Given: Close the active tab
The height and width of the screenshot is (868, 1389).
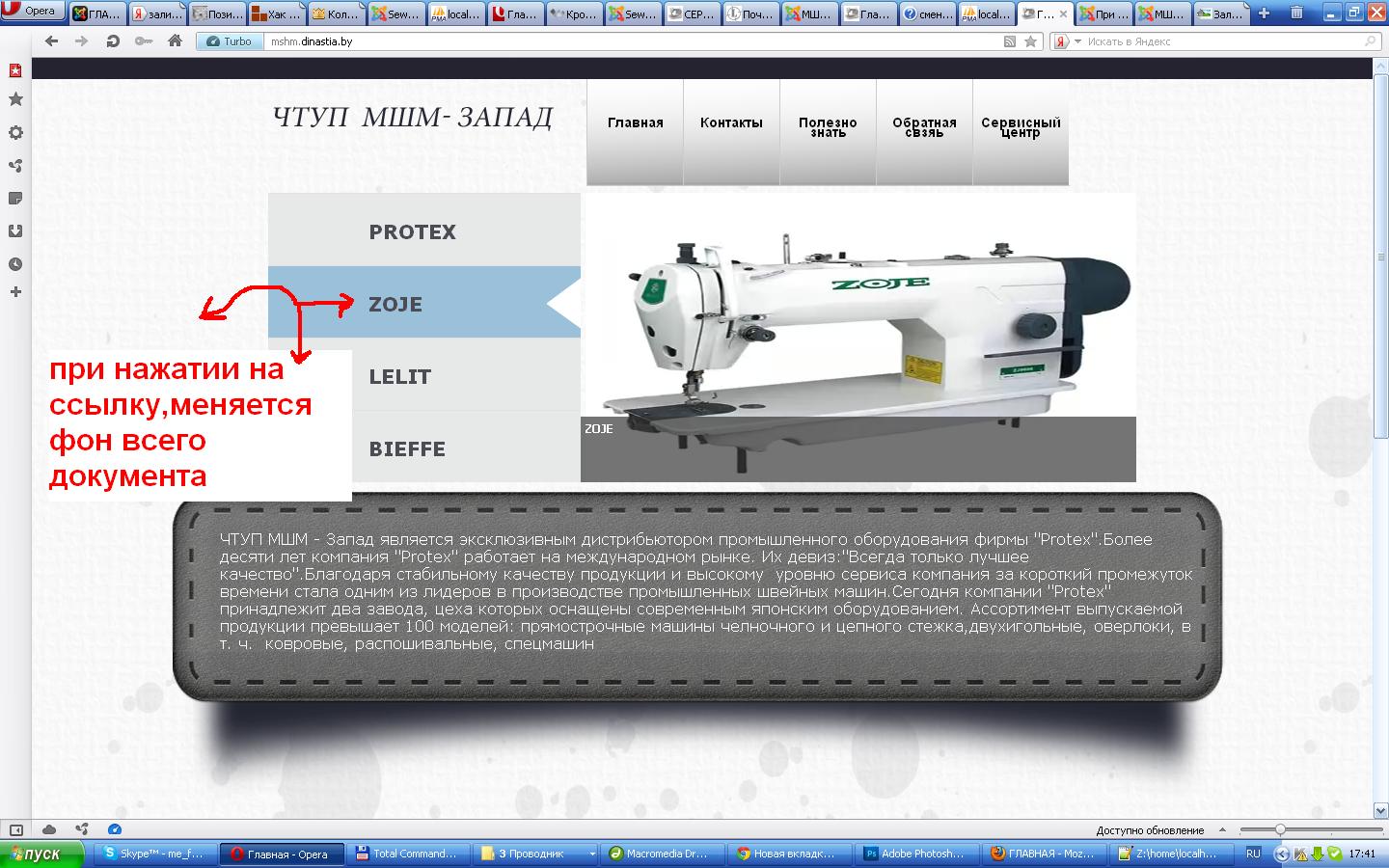Looking at the screenshot, I should tap(1063, 14).
